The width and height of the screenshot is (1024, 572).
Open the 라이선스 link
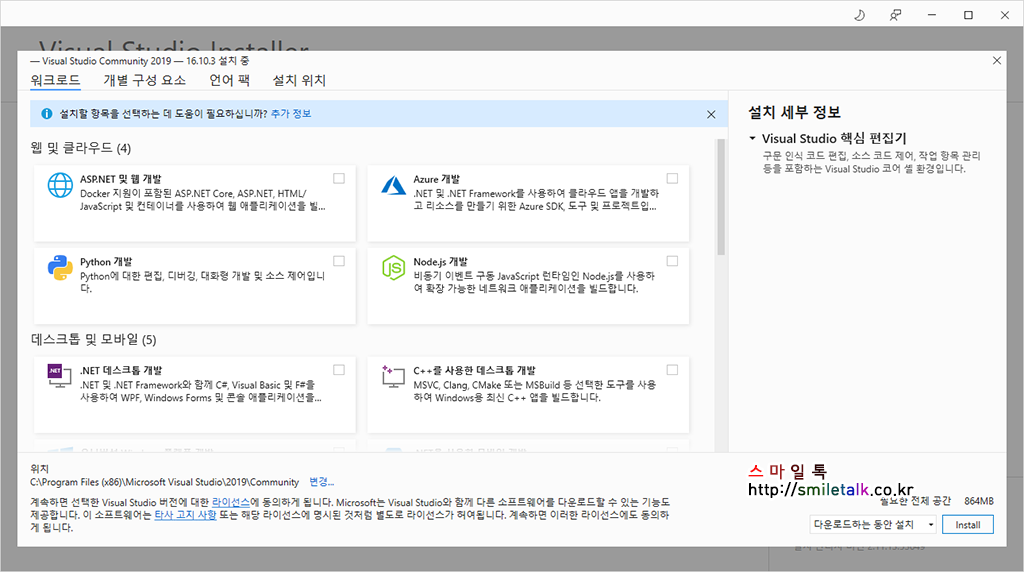[x=231, y=502]
